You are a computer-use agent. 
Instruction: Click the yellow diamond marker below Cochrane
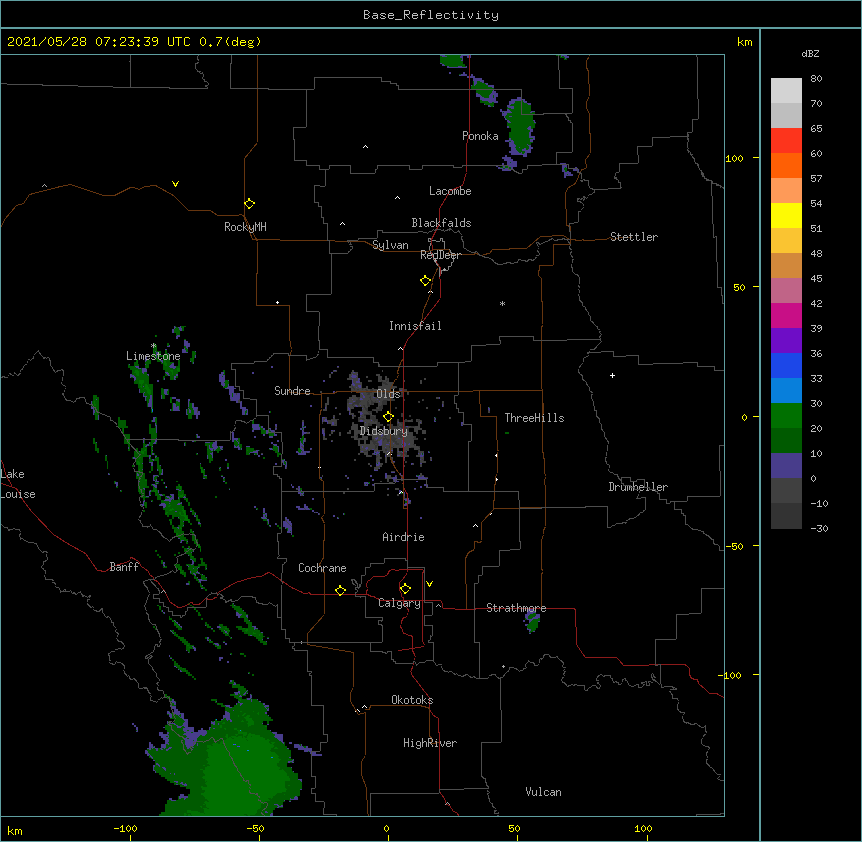click(x=340, y=590)
